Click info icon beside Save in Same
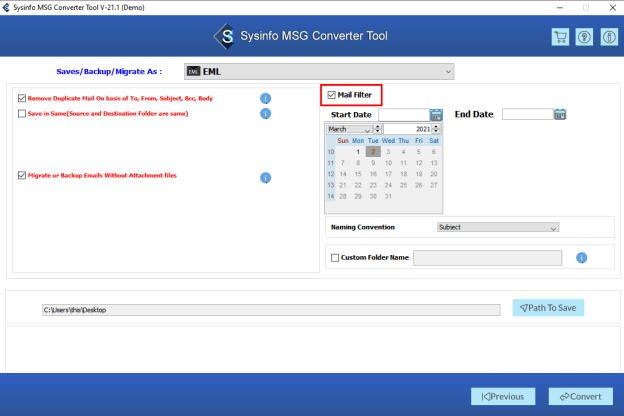Screen dimensions: 624x416 265,114
